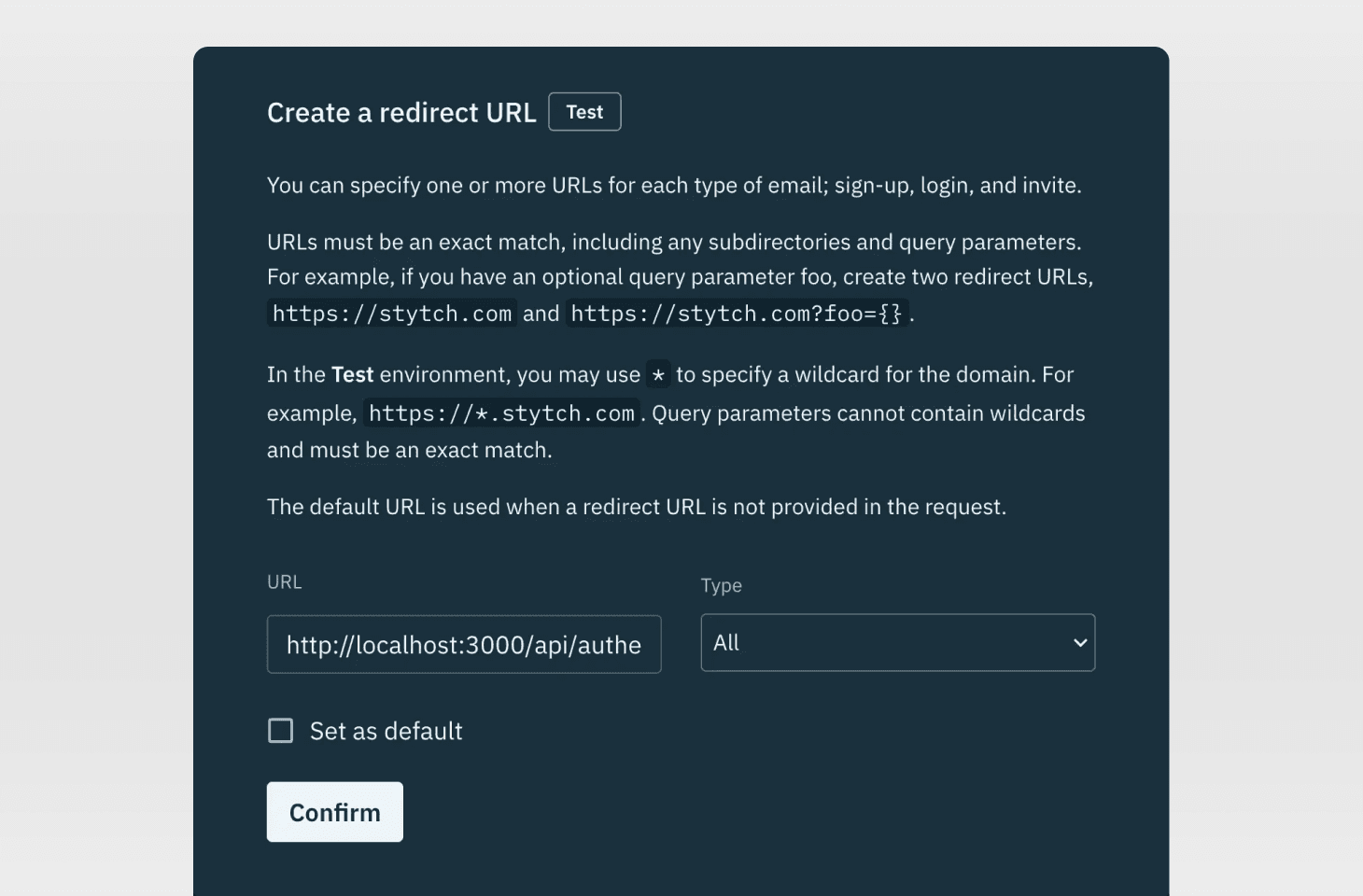Focus the URL field containing localhost:3000
Screen dimensions: 1363x896
click(463, 644)
